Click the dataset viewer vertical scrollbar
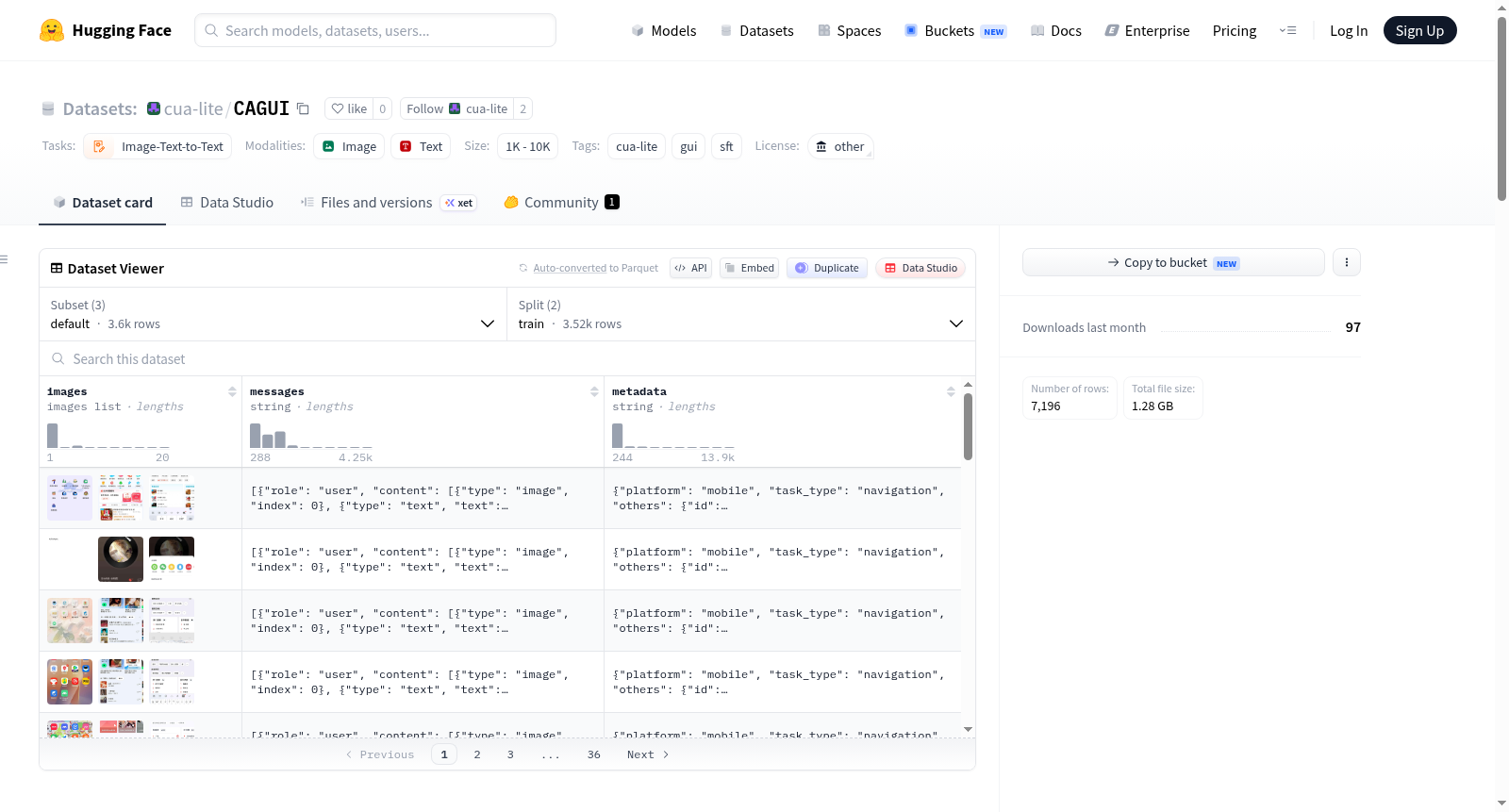 point(968,427)
